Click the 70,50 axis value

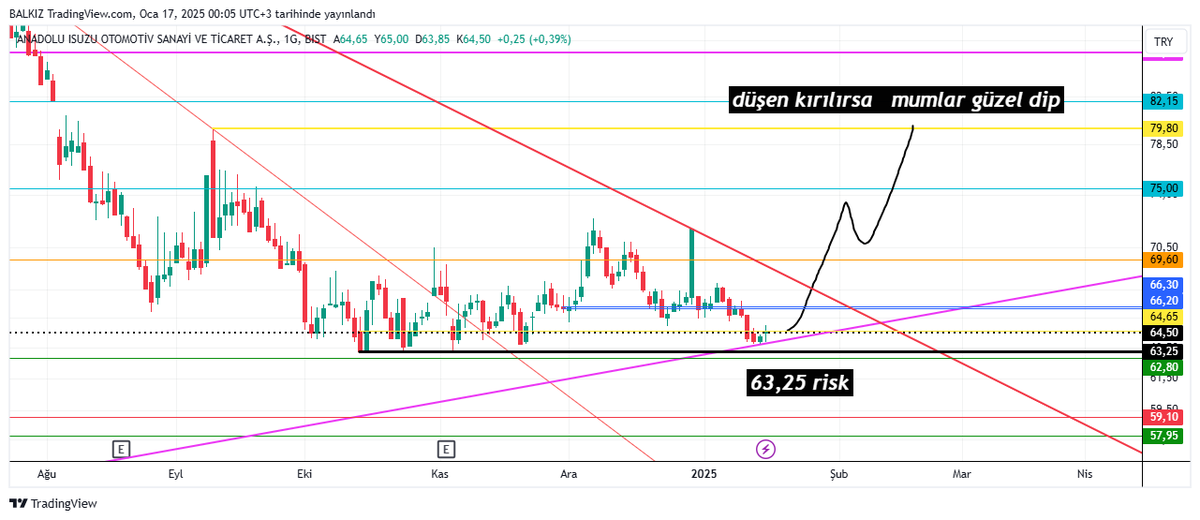pyautogui.click(x=1163, y=246)
